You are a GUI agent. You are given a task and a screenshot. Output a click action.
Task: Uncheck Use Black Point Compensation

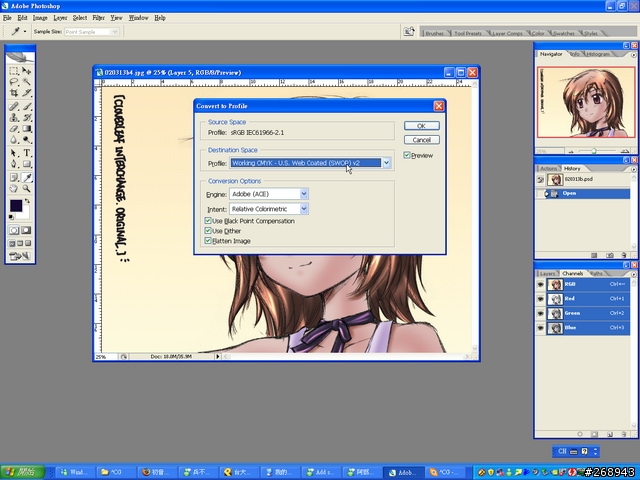pyautogui.click(x=208, y=221)
